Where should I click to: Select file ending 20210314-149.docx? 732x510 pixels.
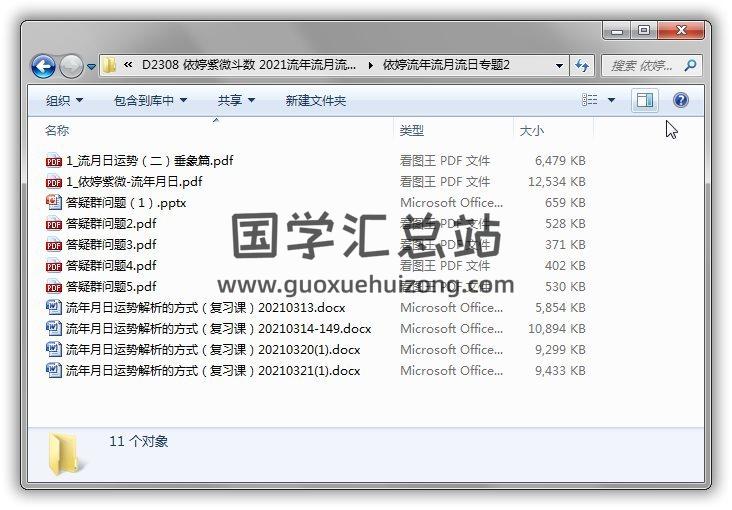pos(218,329)
